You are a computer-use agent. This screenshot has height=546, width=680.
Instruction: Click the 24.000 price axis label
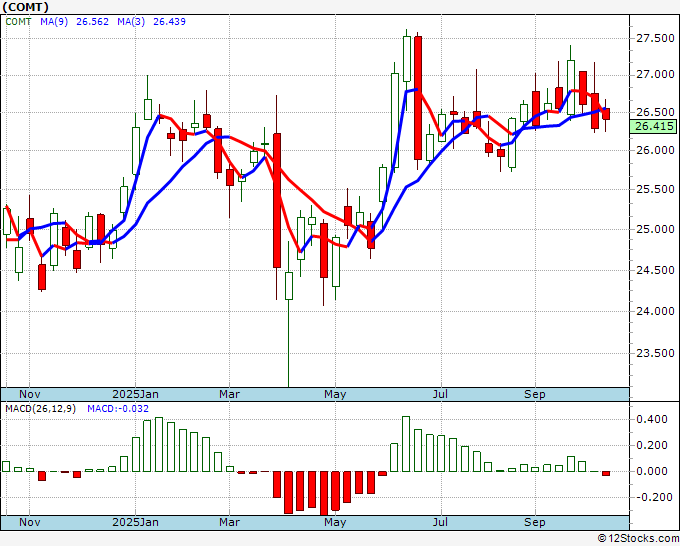655,311
